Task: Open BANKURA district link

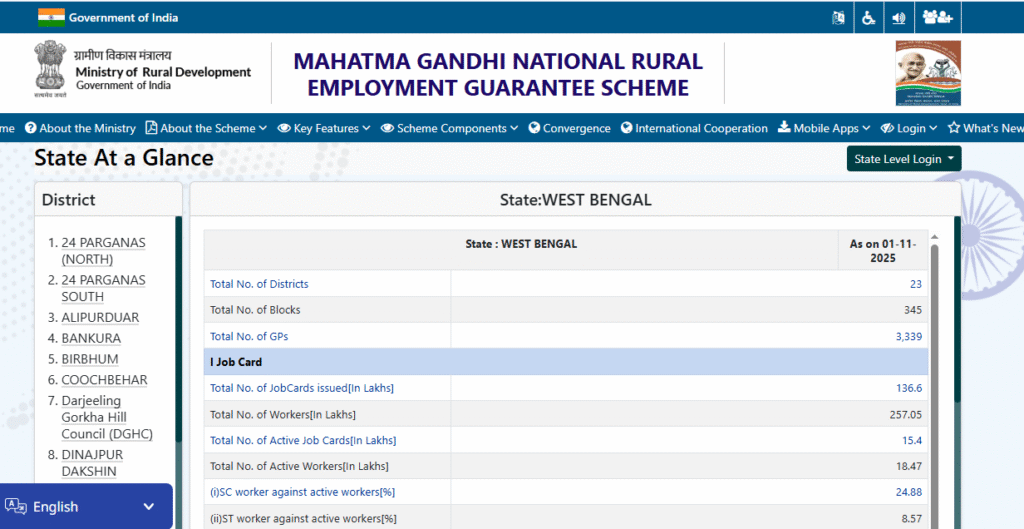Action: (91, 338)
